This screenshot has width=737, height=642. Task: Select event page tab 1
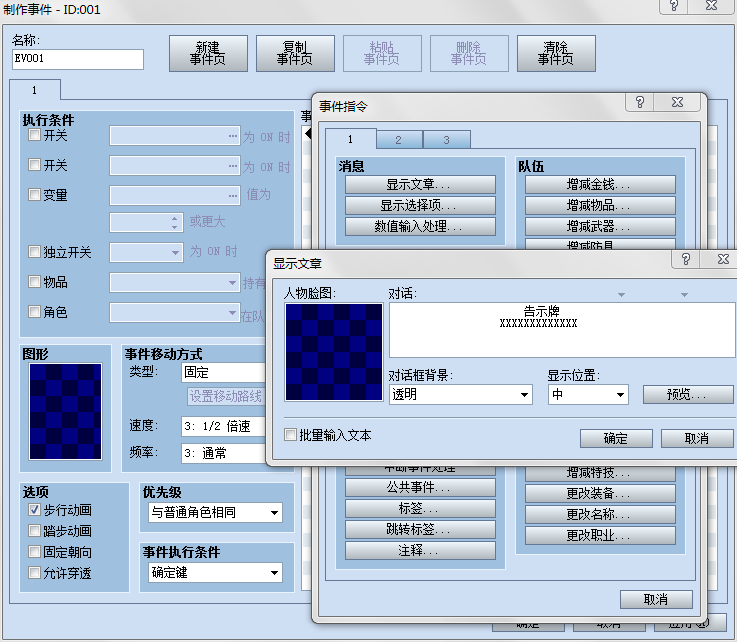coord(35,90)
